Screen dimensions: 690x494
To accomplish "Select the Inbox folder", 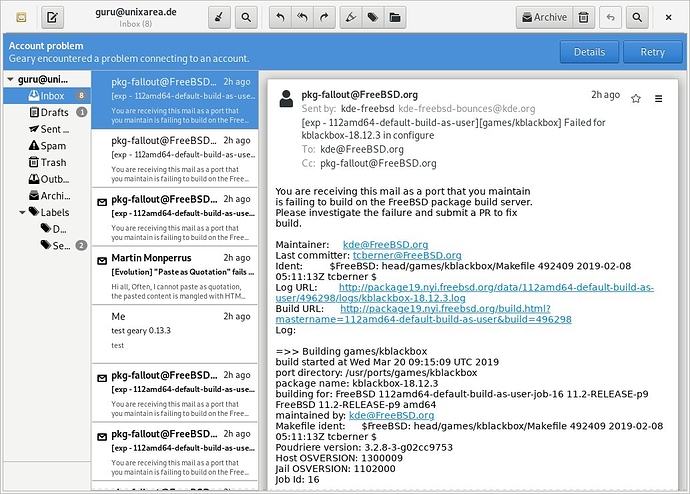I will (47, 95).
